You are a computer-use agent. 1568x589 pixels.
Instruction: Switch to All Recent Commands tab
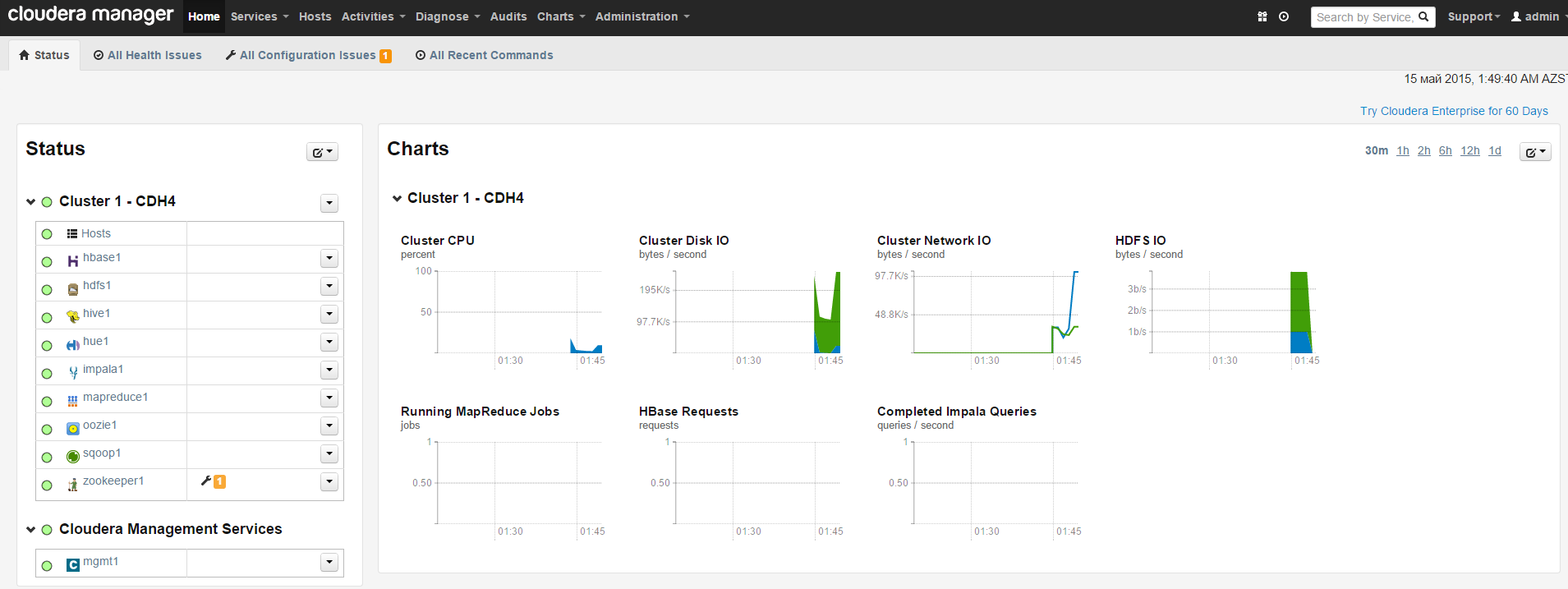click(485, 55)
